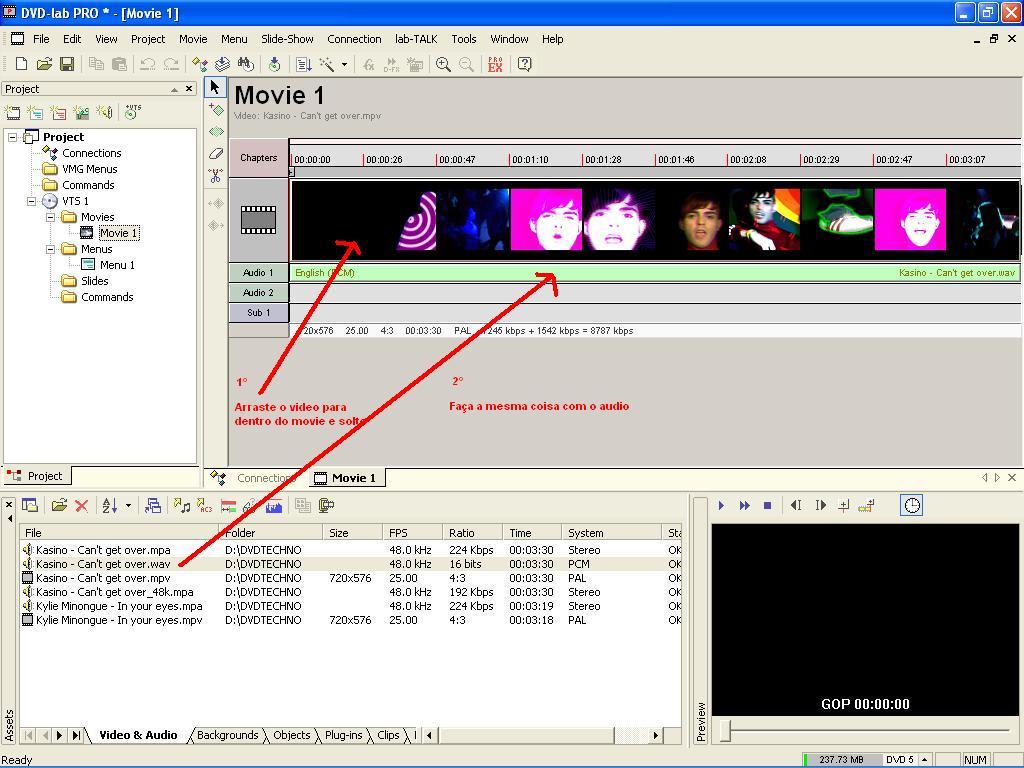Viewport: 1024px width, 768px height.
Task: Click the fast forward button in Preview
Action: coord(744,505)
